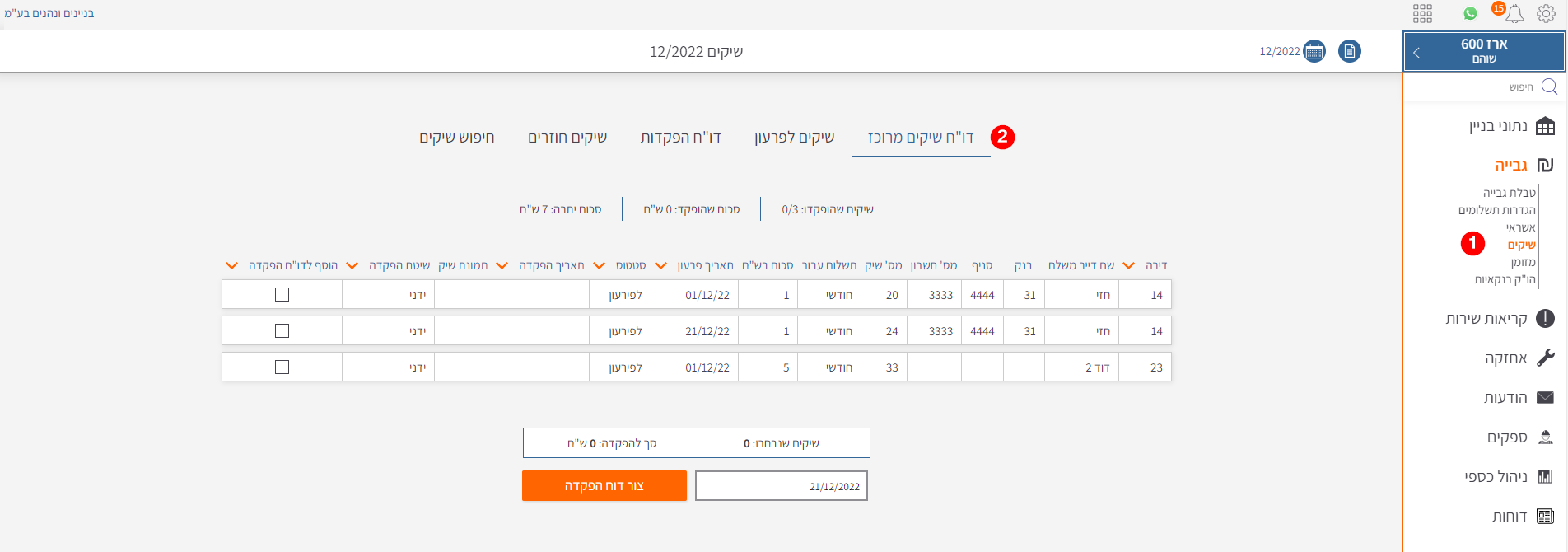Switch to the שיקים חוזרים tab
Viewport: 1568px width, 552px height.
567,138
